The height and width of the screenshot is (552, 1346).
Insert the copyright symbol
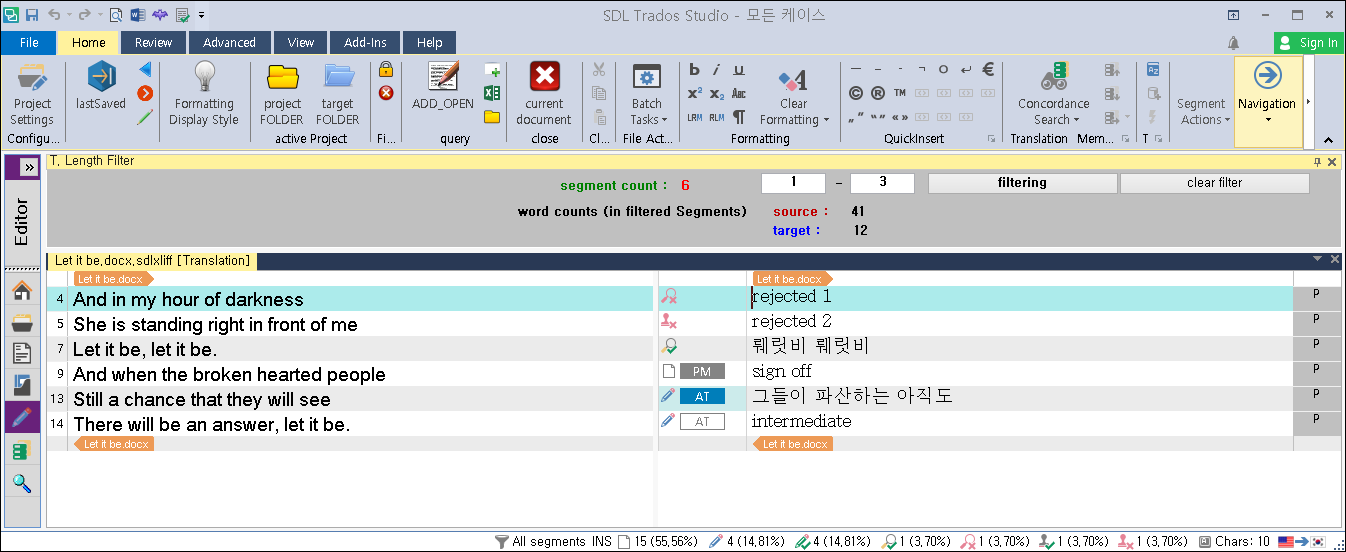click(x=856, y=93)
